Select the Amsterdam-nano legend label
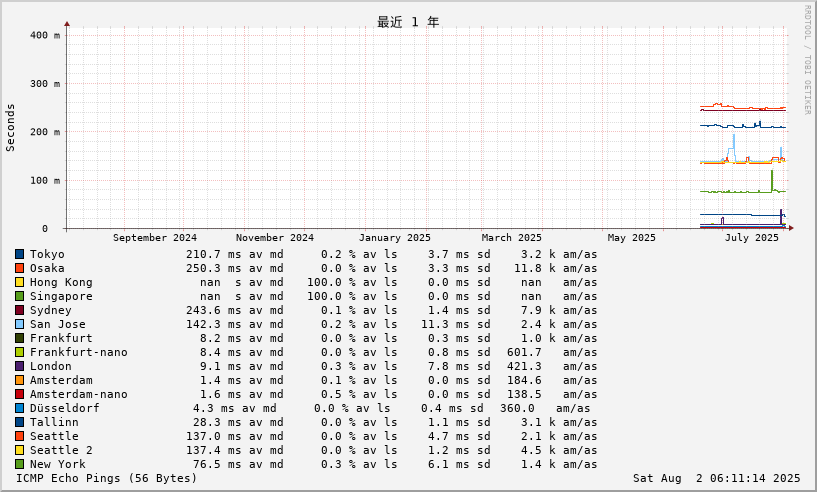817x492 pixels. [x=79, y=395]
